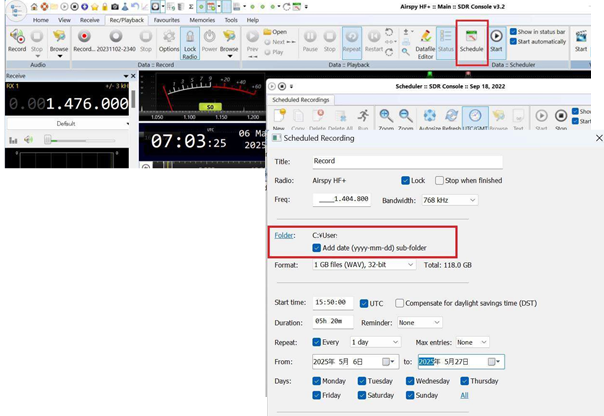Click the 'Folder:' link
Image resolution: width=604 pixels, height=416 pixels.
(286, 236)
